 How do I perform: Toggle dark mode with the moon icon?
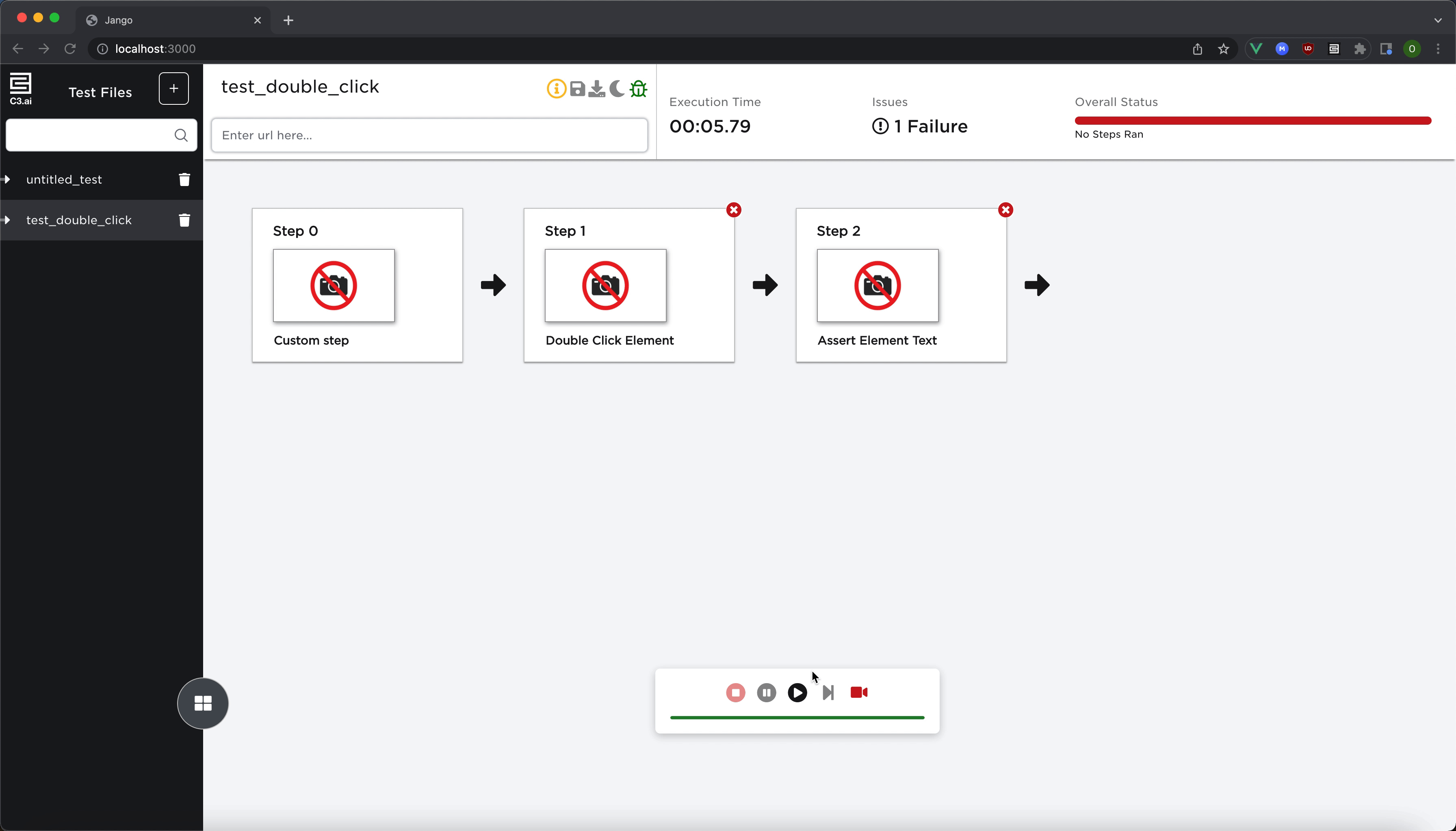(x=616, y=89)
